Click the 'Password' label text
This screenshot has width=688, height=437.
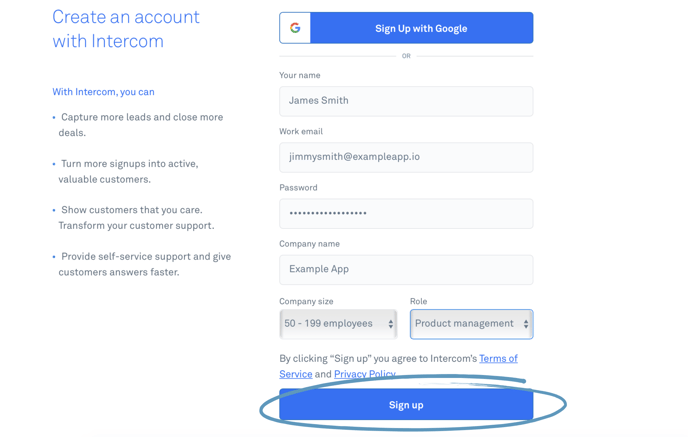[298, 187]
